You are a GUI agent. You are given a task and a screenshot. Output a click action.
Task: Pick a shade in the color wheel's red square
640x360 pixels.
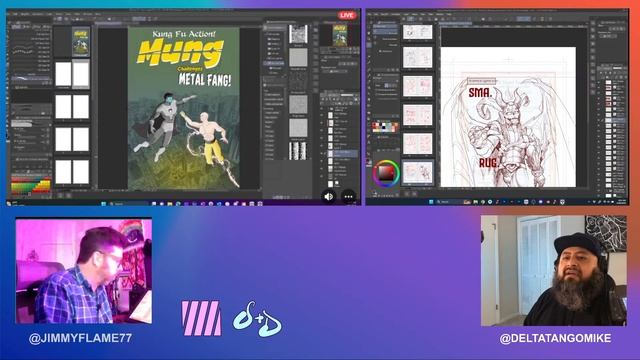pyautogui.click(x=386, y=173)
